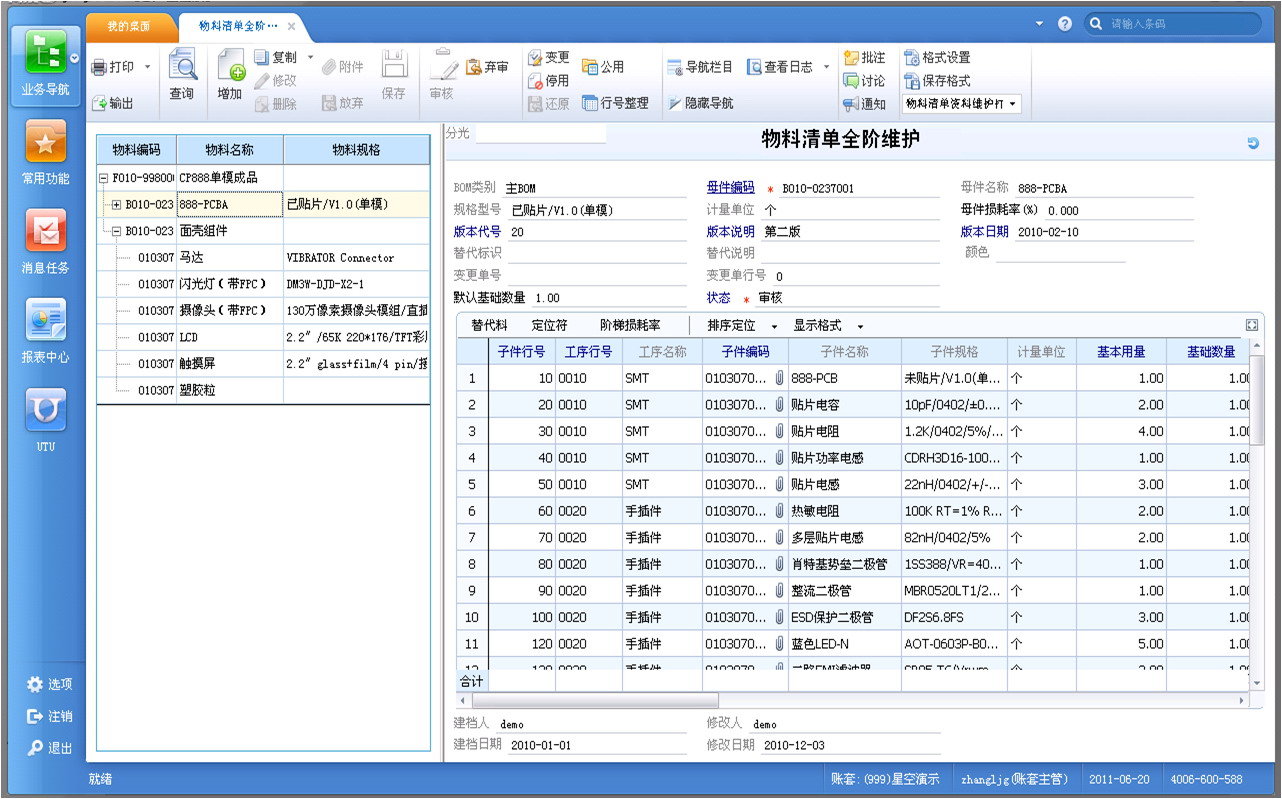Click the 查看日志 toolbar button
The height and width of the screenshot is (799, 1282).
(x=780, y=67)
